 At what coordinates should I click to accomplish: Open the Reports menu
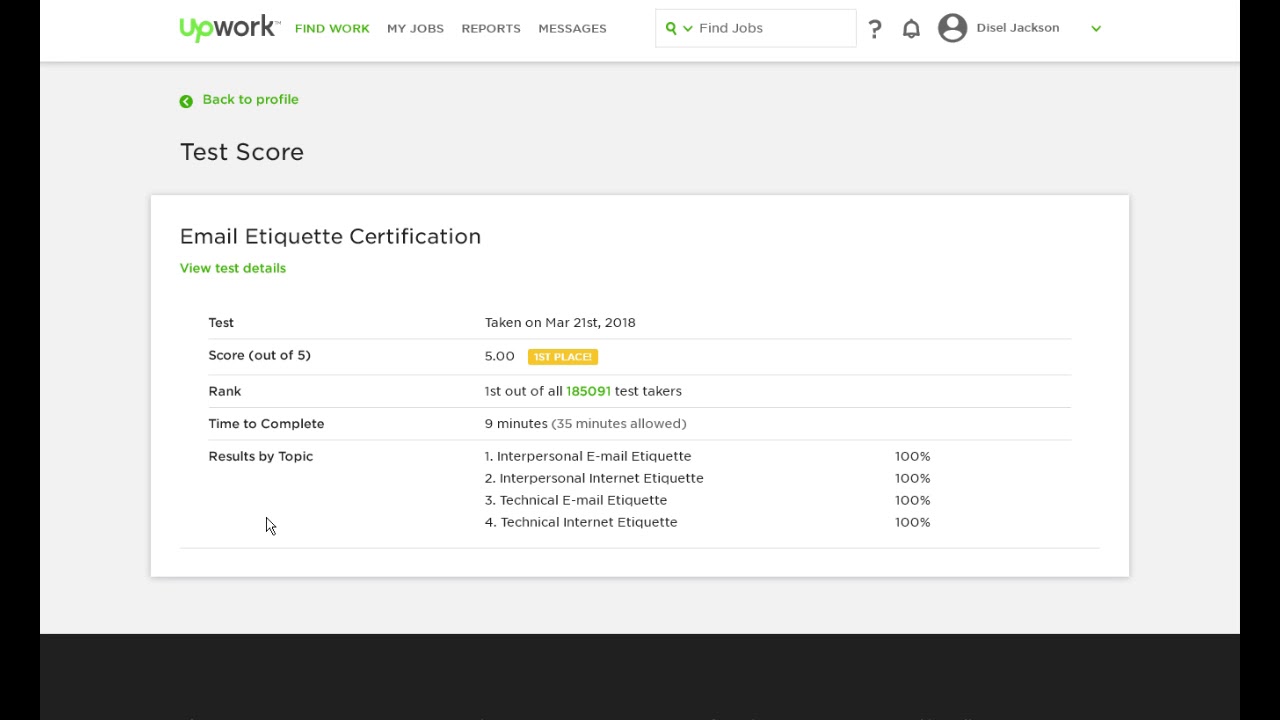tap(491, 28)
